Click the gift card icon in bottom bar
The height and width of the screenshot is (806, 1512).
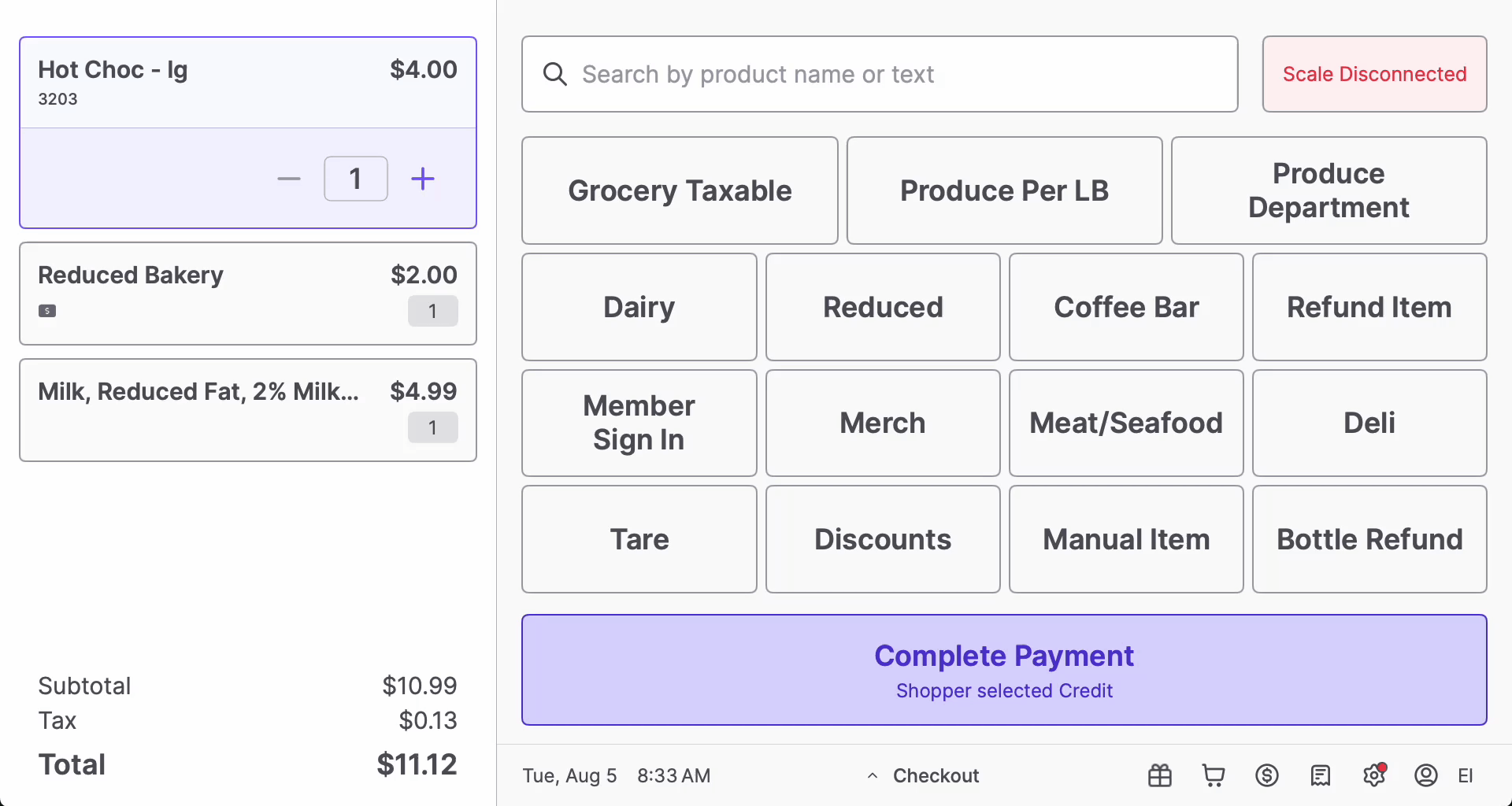tap(1159, 776)
